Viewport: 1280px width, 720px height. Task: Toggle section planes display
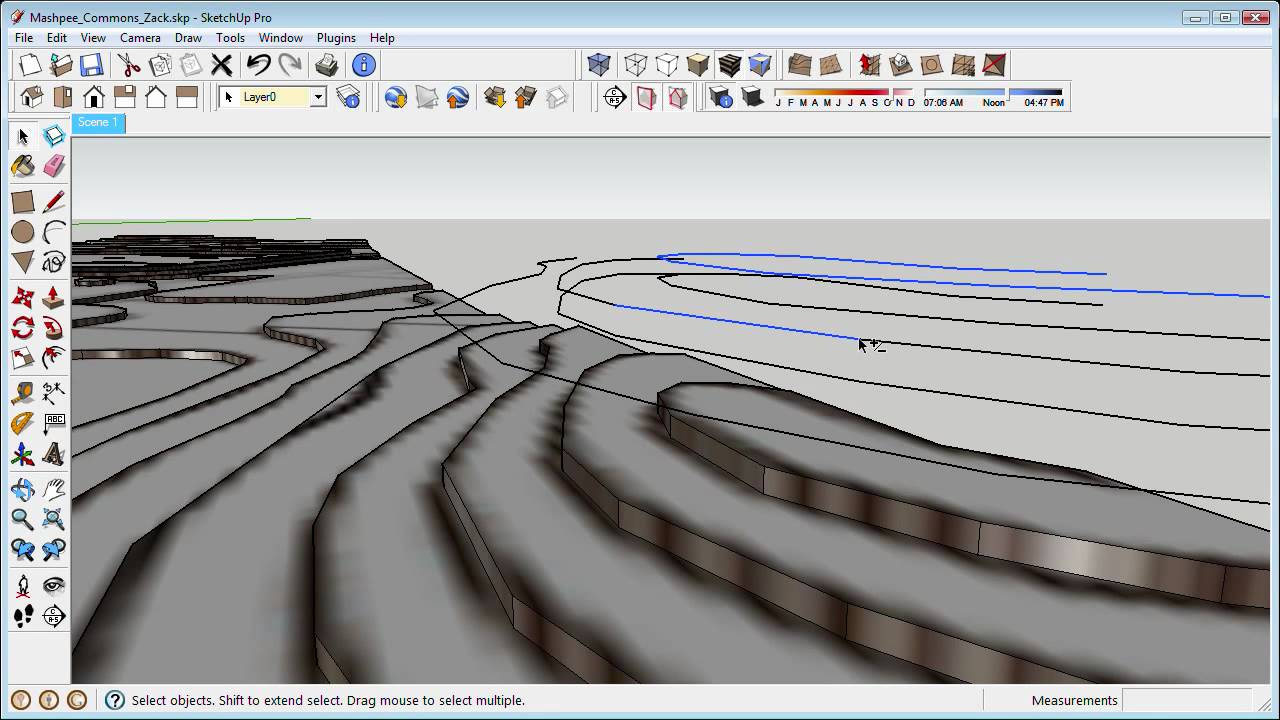tap(646, 97)
